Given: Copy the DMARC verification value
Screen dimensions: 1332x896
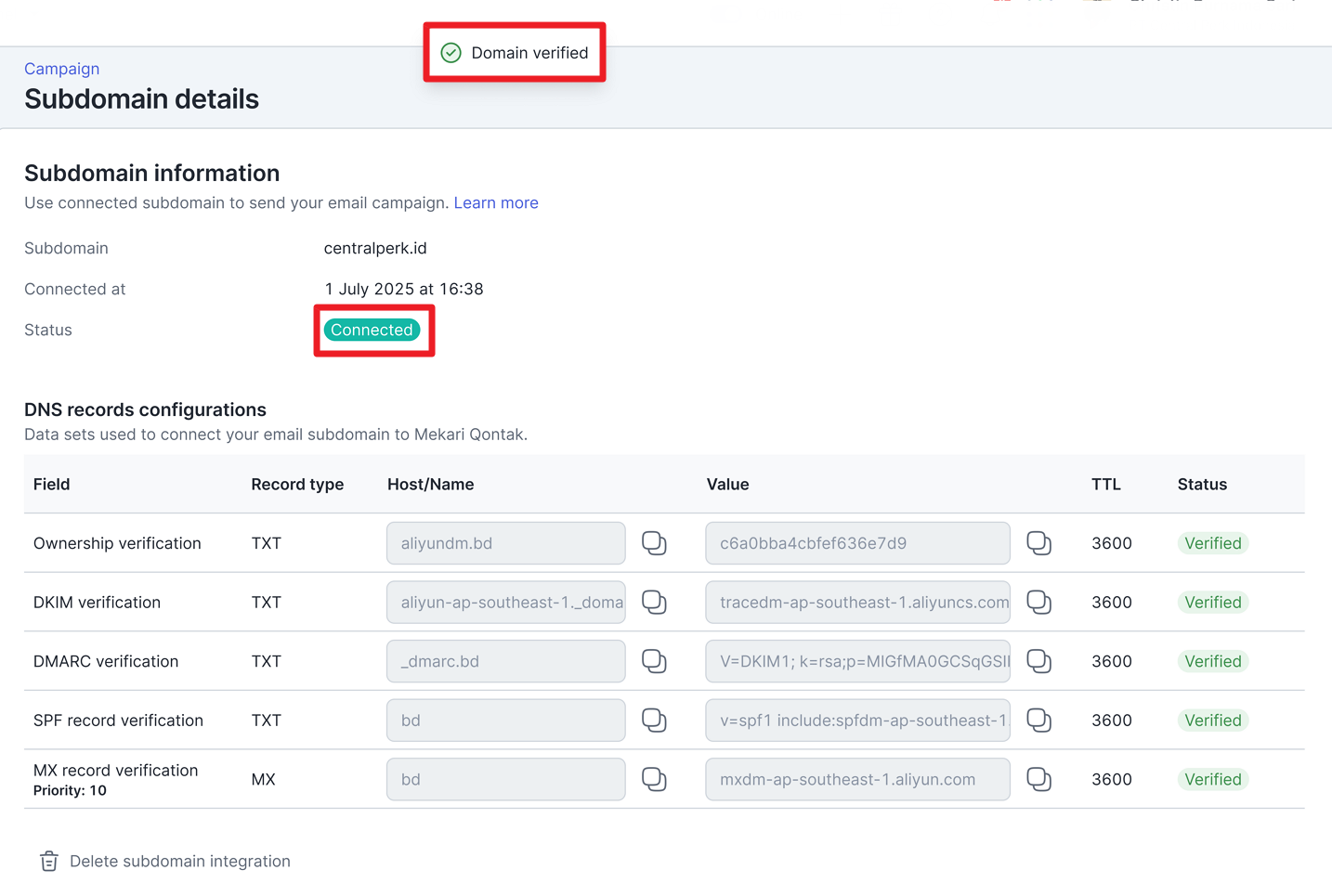Looking at the screenshot, I should pyautogui.click(x=1038, y=661).
